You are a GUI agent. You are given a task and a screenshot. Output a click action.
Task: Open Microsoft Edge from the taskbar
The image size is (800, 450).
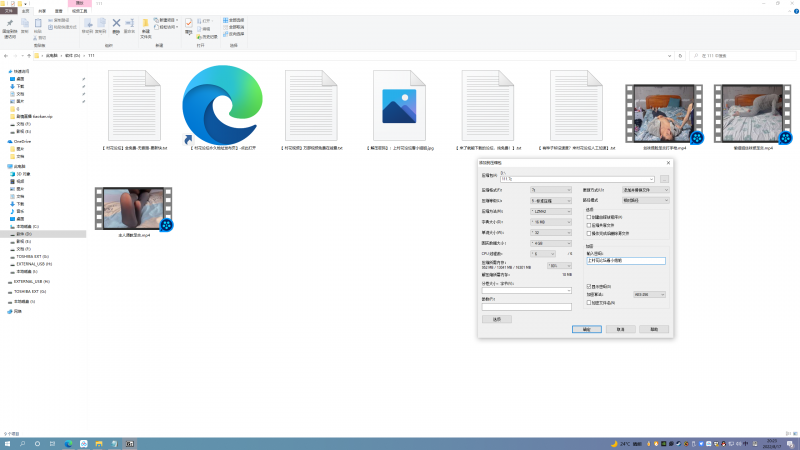click(68, 441)
